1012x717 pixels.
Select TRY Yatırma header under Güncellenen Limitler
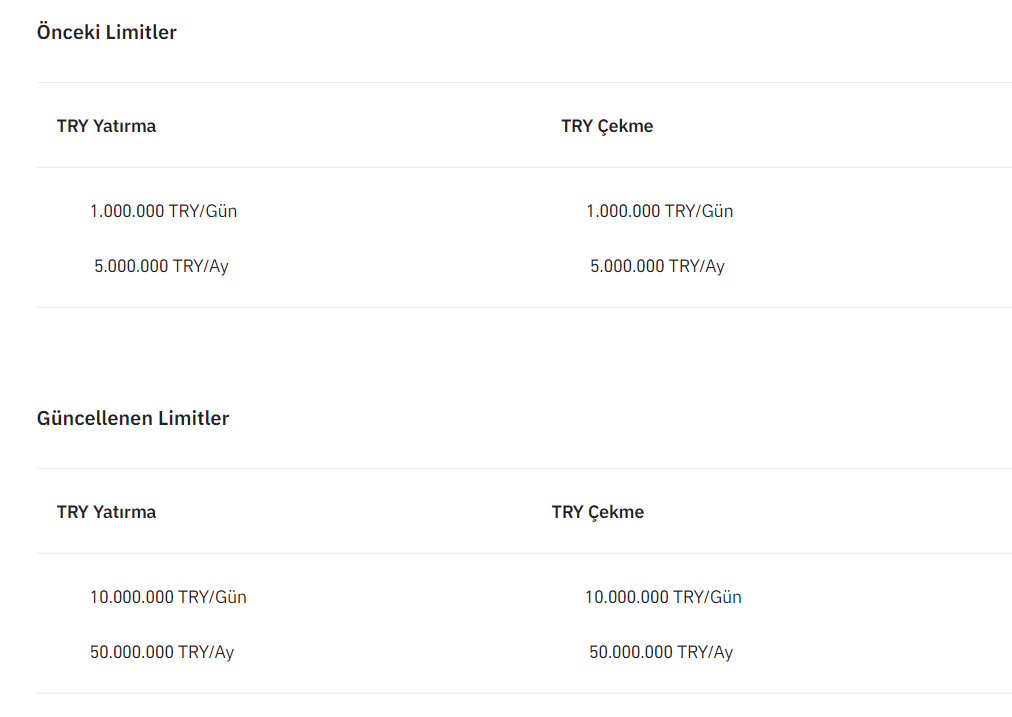coord(106,512)
